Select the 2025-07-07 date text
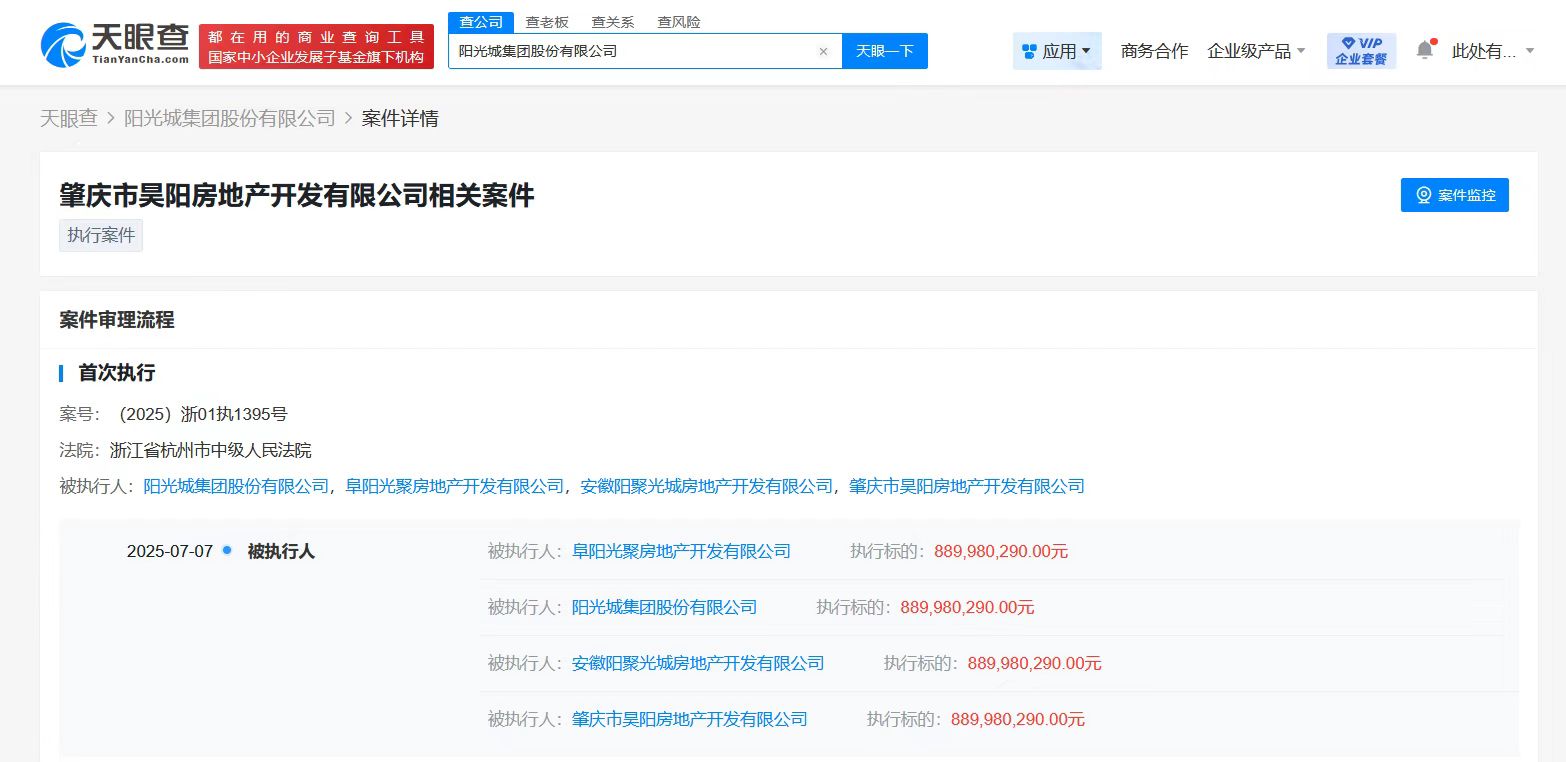The width and height of the screenshot is (1566, 762). point(170,551)
